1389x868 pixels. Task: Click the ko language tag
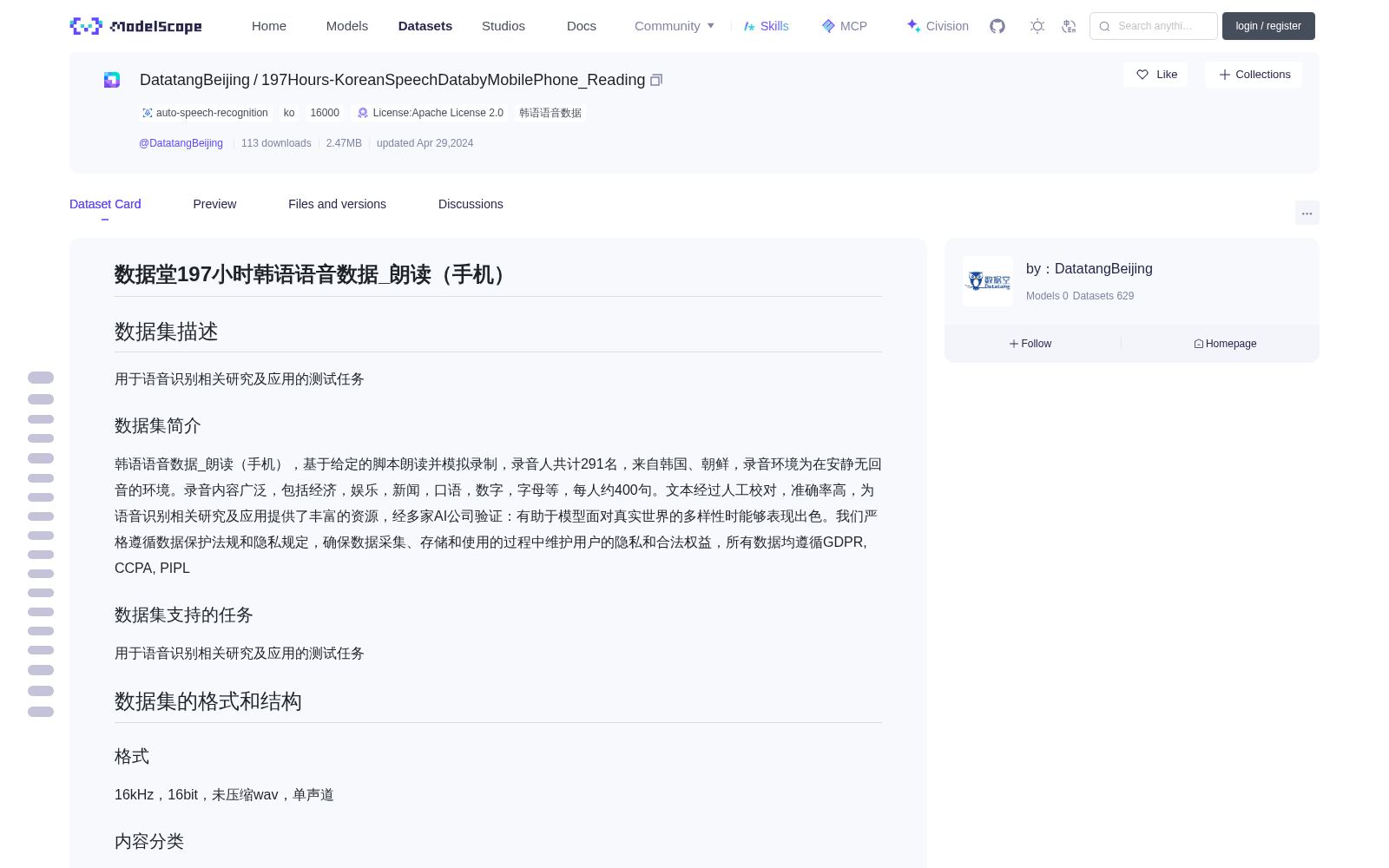[289, 113]
